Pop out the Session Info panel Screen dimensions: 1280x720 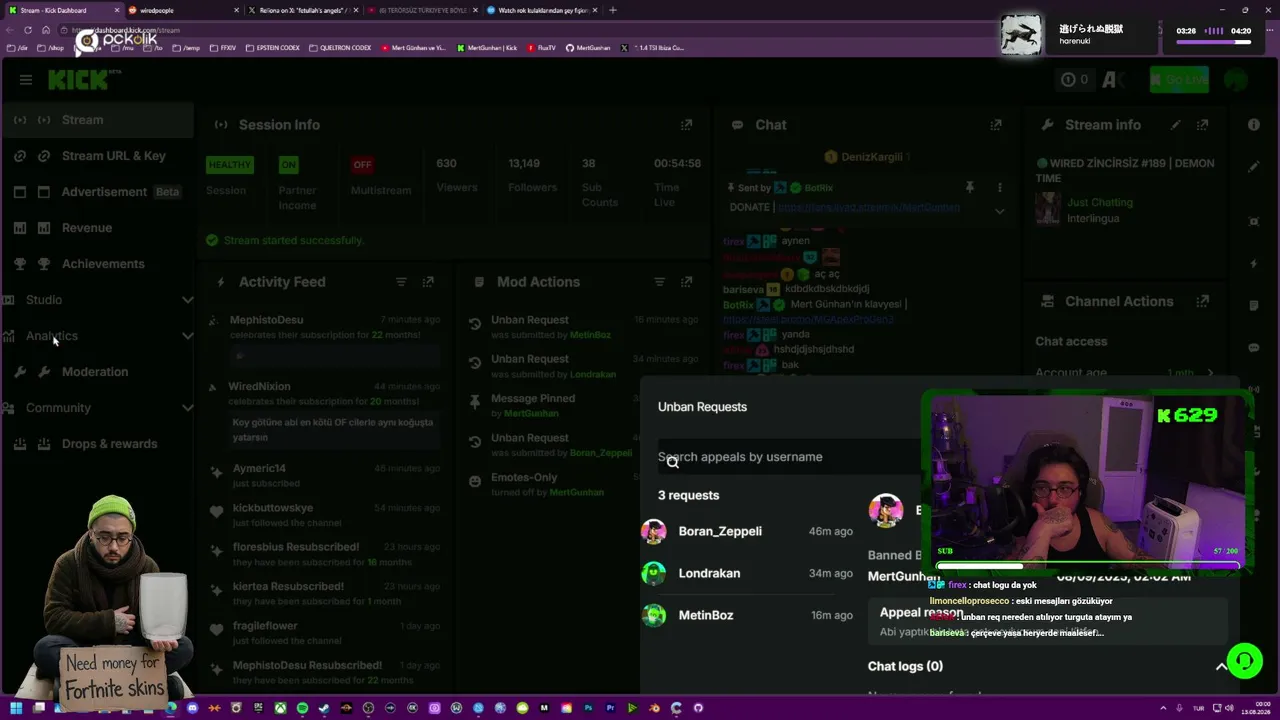686,125
